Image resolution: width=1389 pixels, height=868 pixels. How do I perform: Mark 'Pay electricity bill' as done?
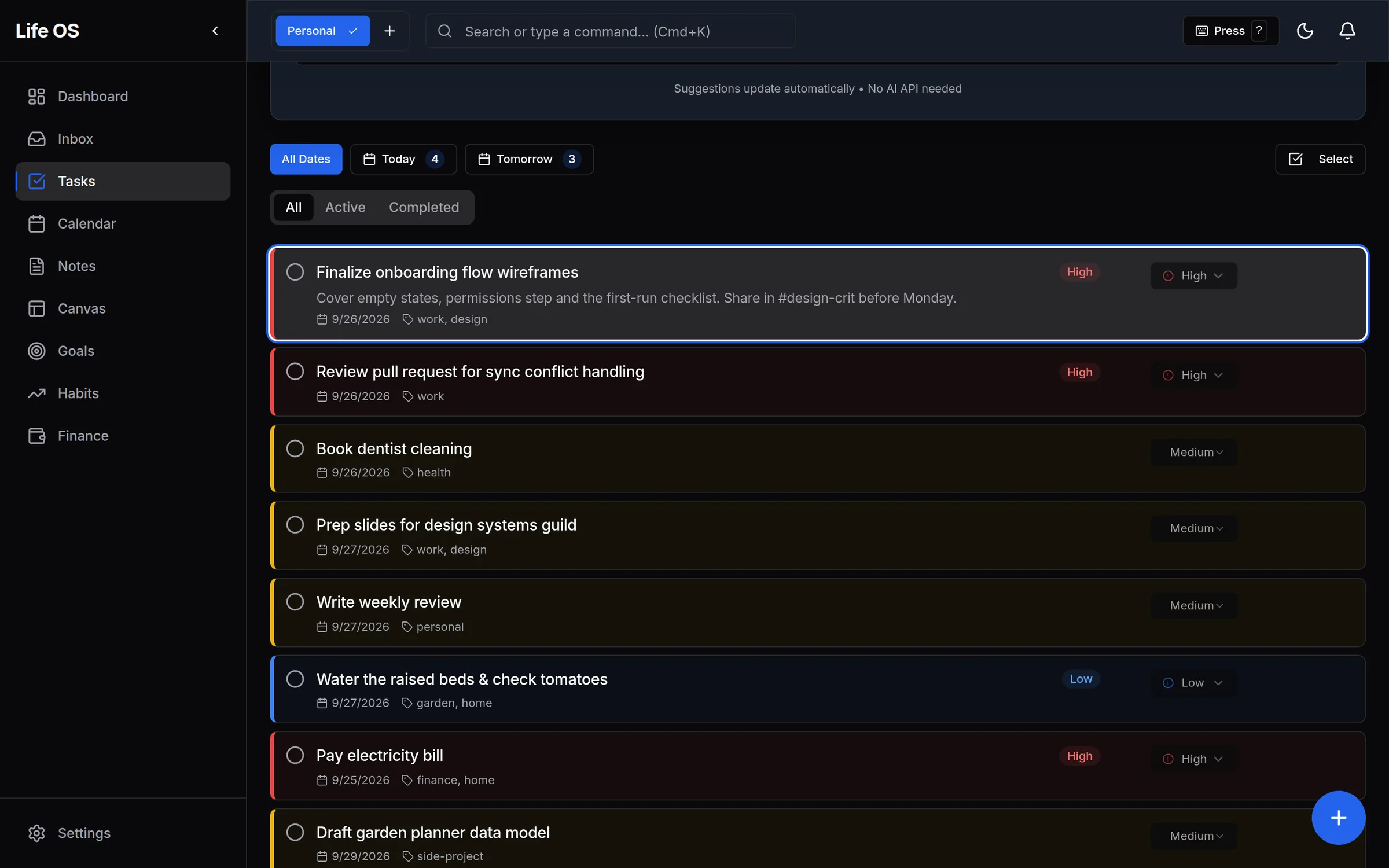[x=295, y=755]
